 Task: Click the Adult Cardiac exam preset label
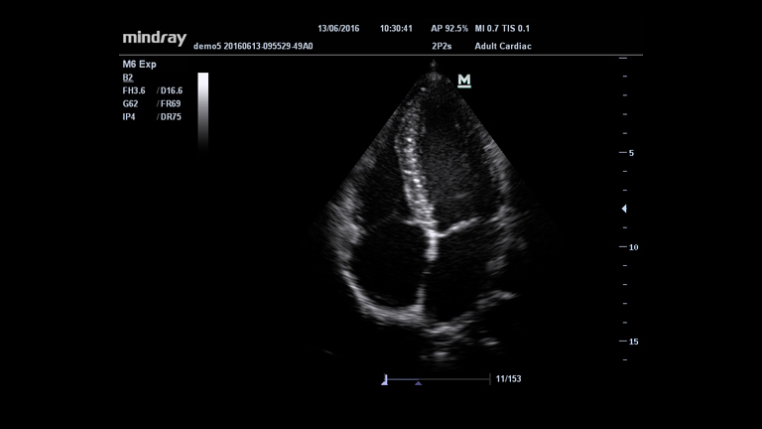coord(502,46)
